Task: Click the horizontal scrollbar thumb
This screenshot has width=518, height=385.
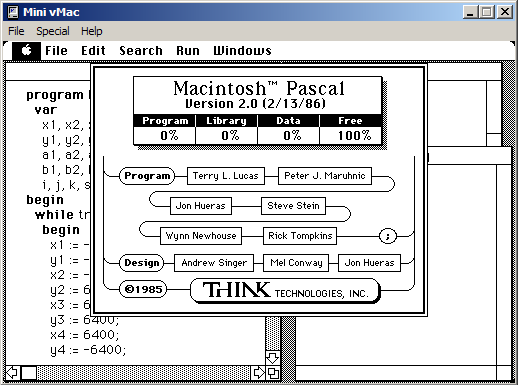Action: coord(29,373)
